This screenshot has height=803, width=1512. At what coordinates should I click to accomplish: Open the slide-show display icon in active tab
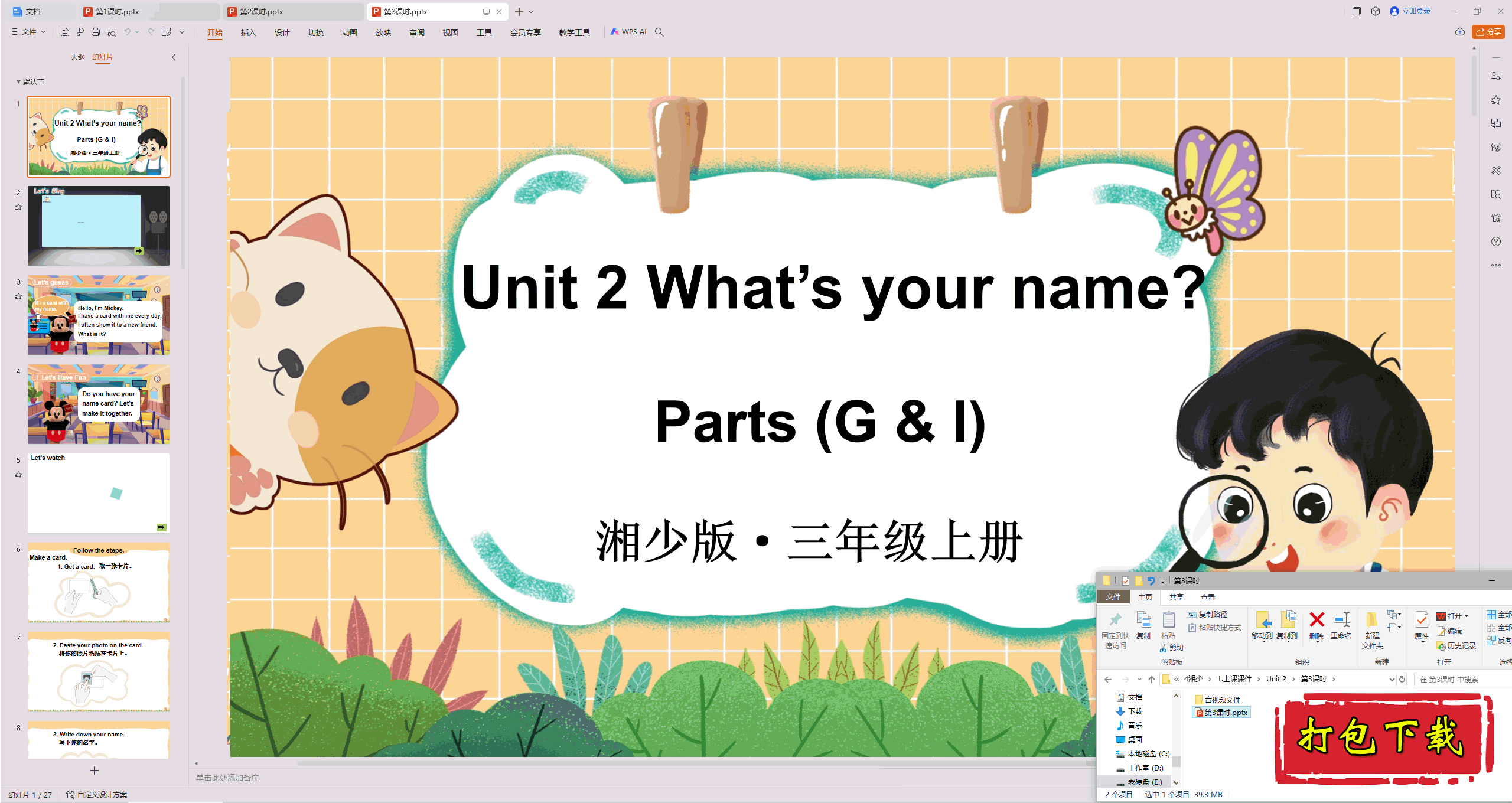coord(486,11)
